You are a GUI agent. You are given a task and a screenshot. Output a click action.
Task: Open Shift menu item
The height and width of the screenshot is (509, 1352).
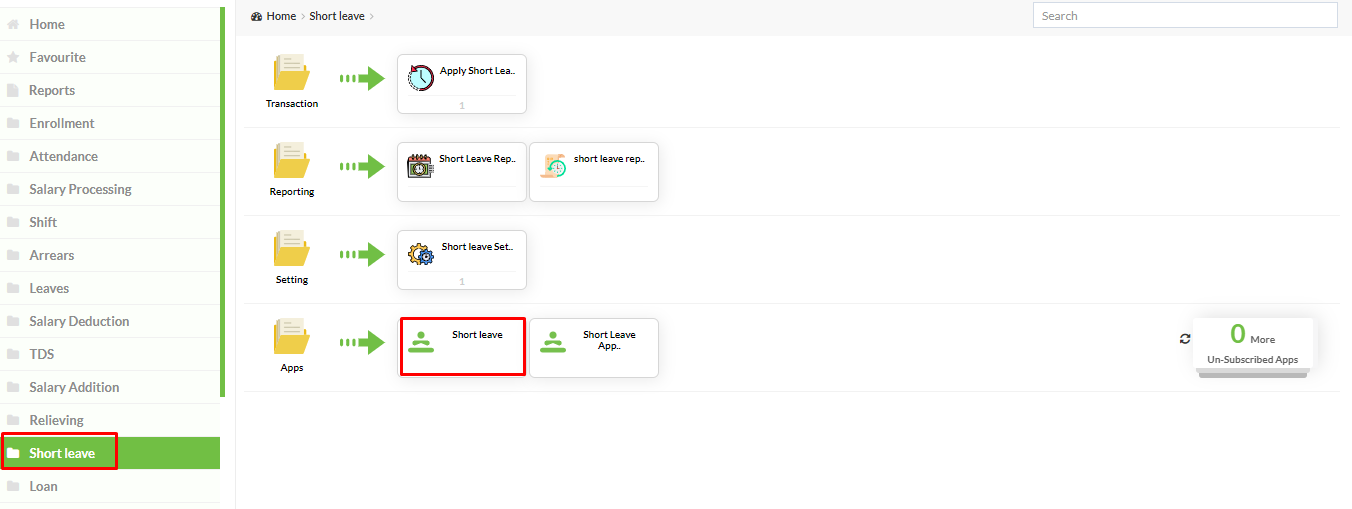coord(110,222)
